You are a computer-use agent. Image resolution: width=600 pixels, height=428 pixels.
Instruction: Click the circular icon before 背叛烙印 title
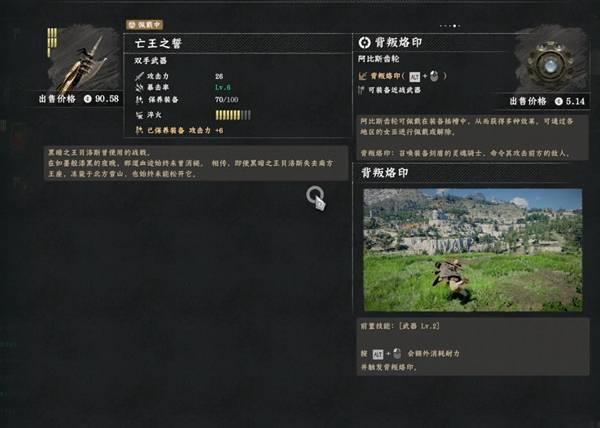point(364,42)
